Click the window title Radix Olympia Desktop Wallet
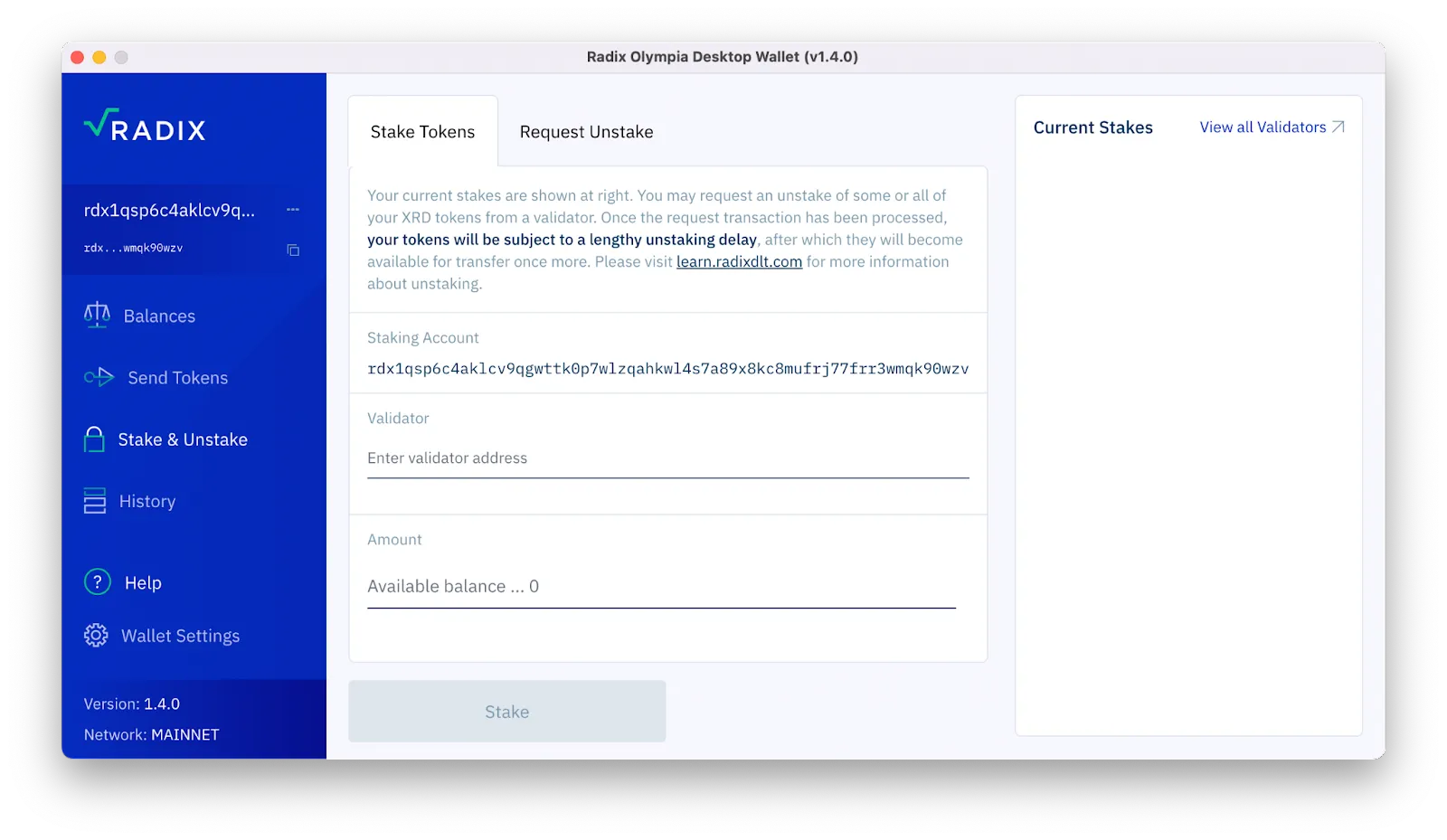The height and width of the screenshot is (840, 1447). pyautogui.click(x=722, y=57)
